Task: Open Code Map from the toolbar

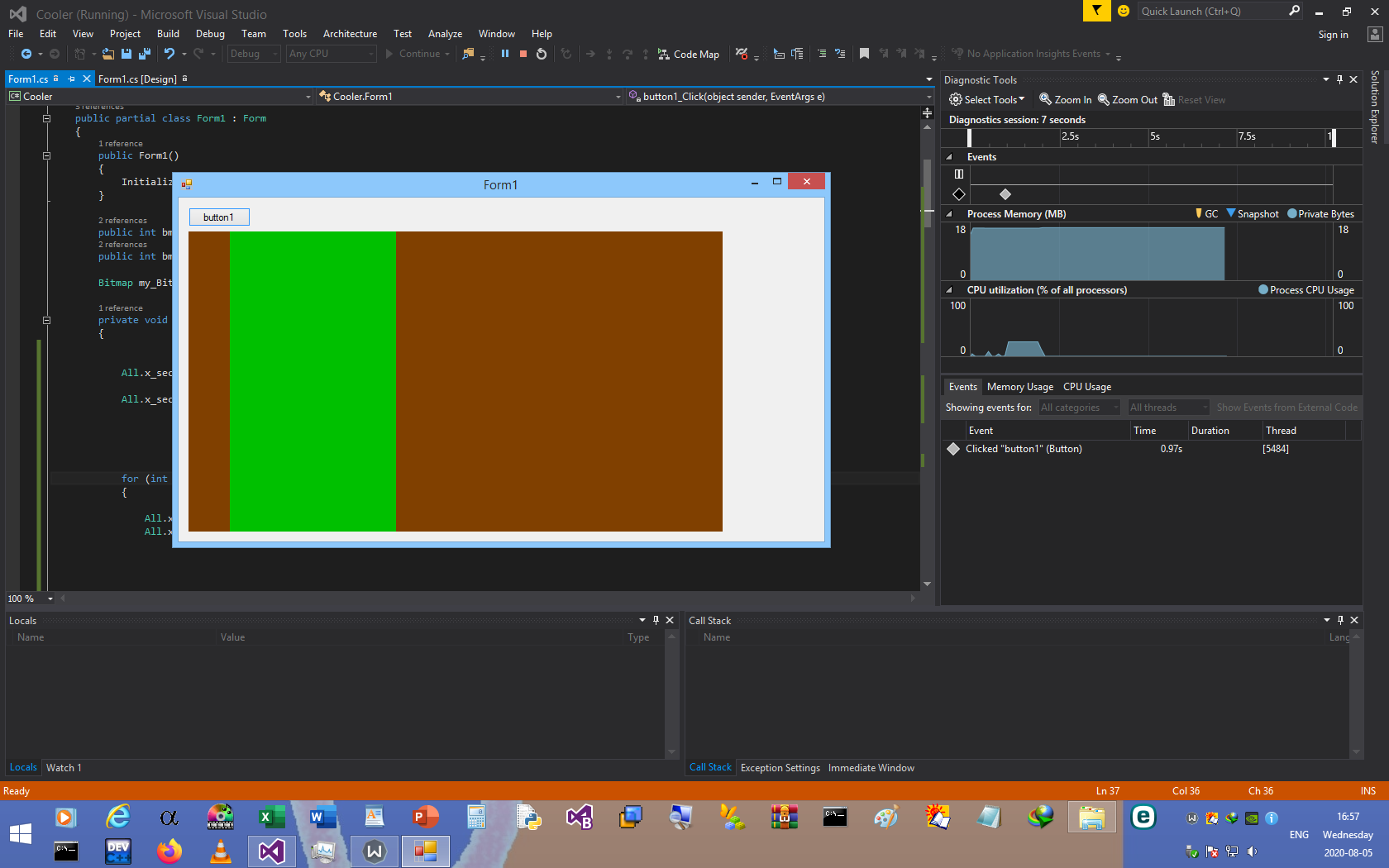Action: 689,54
